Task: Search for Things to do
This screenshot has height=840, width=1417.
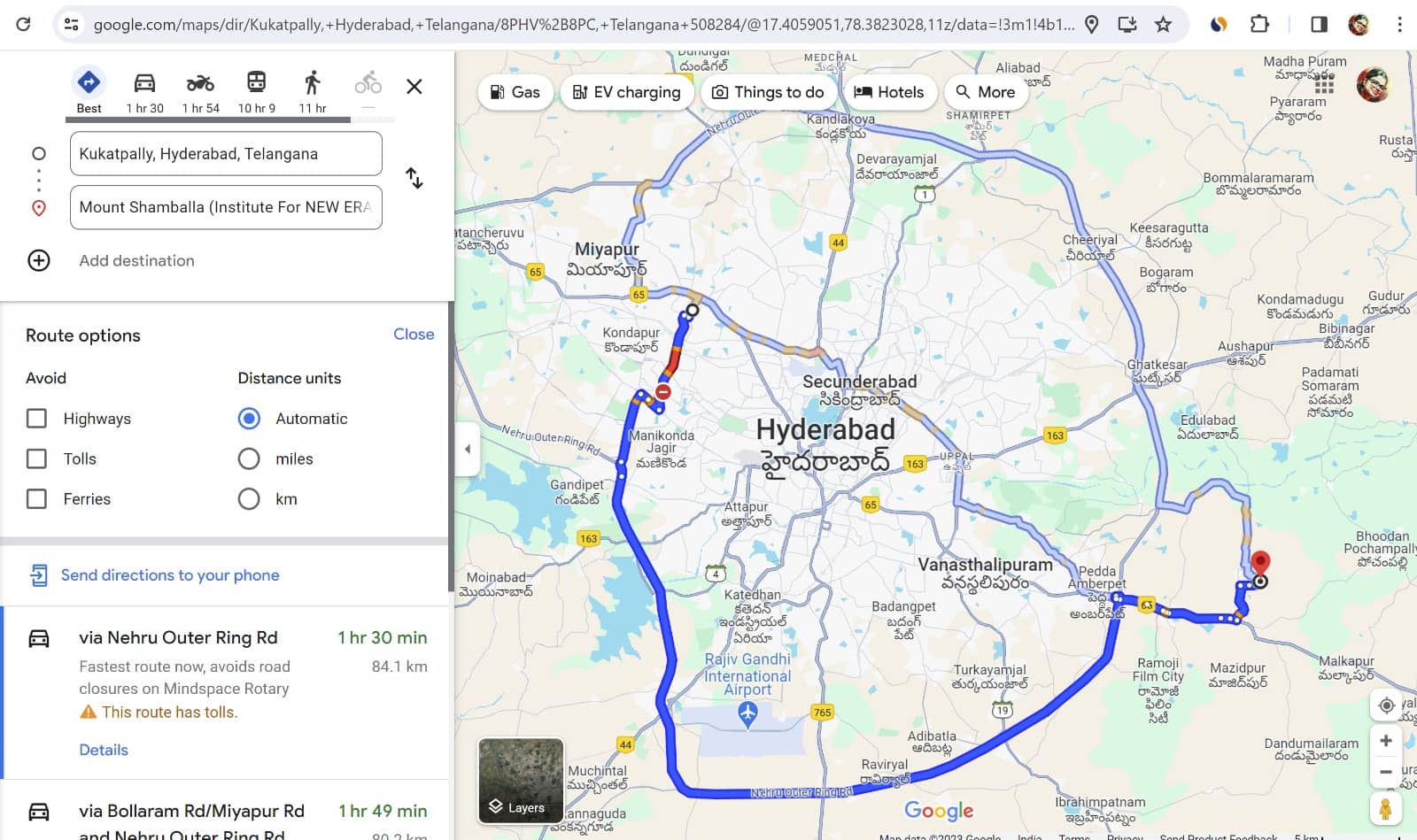Action: point(768,92)
